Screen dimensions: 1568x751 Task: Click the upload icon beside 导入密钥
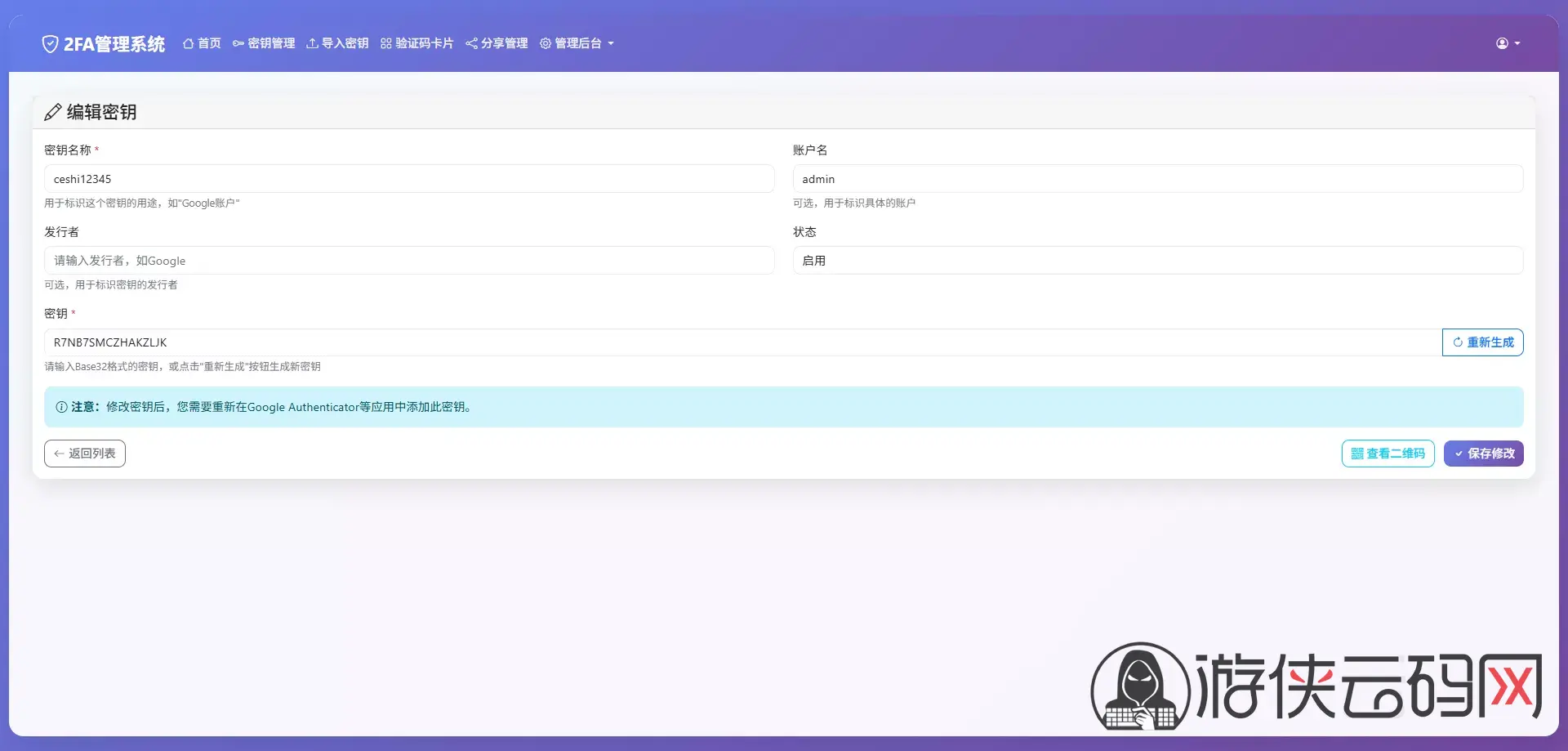tap(312, 43)
